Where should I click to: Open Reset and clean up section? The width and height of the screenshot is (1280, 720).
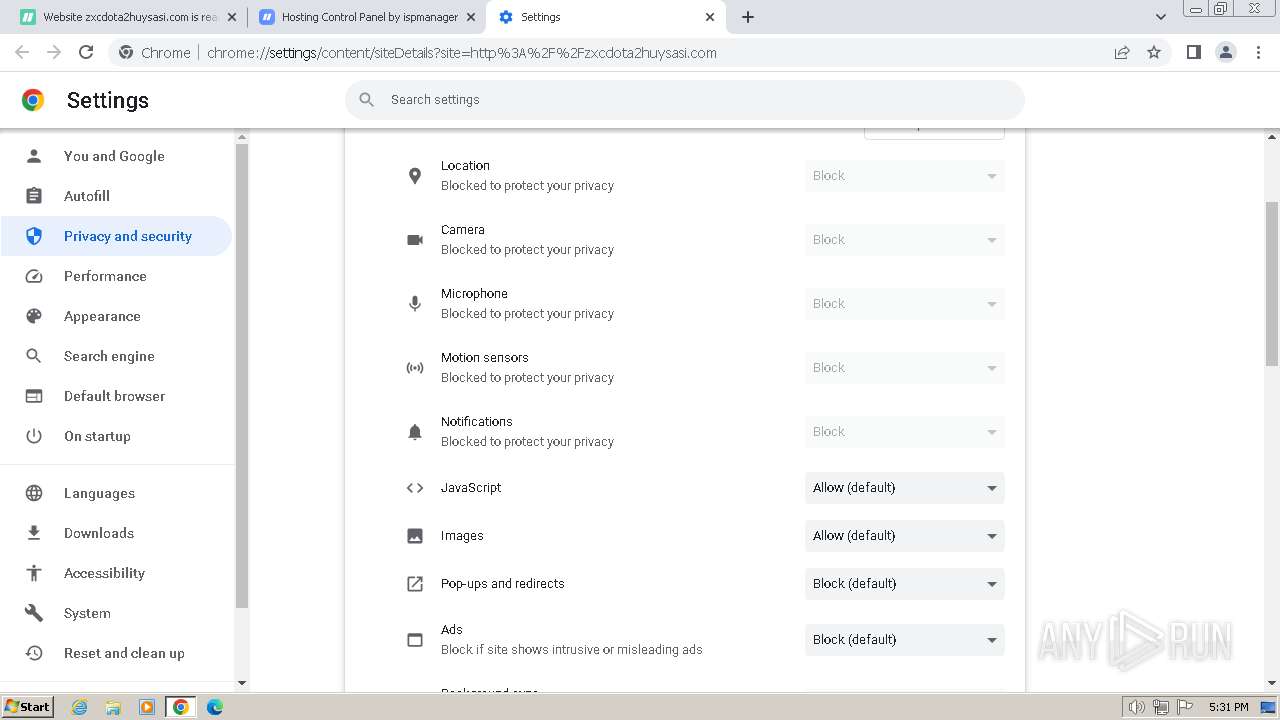[116, 653]
